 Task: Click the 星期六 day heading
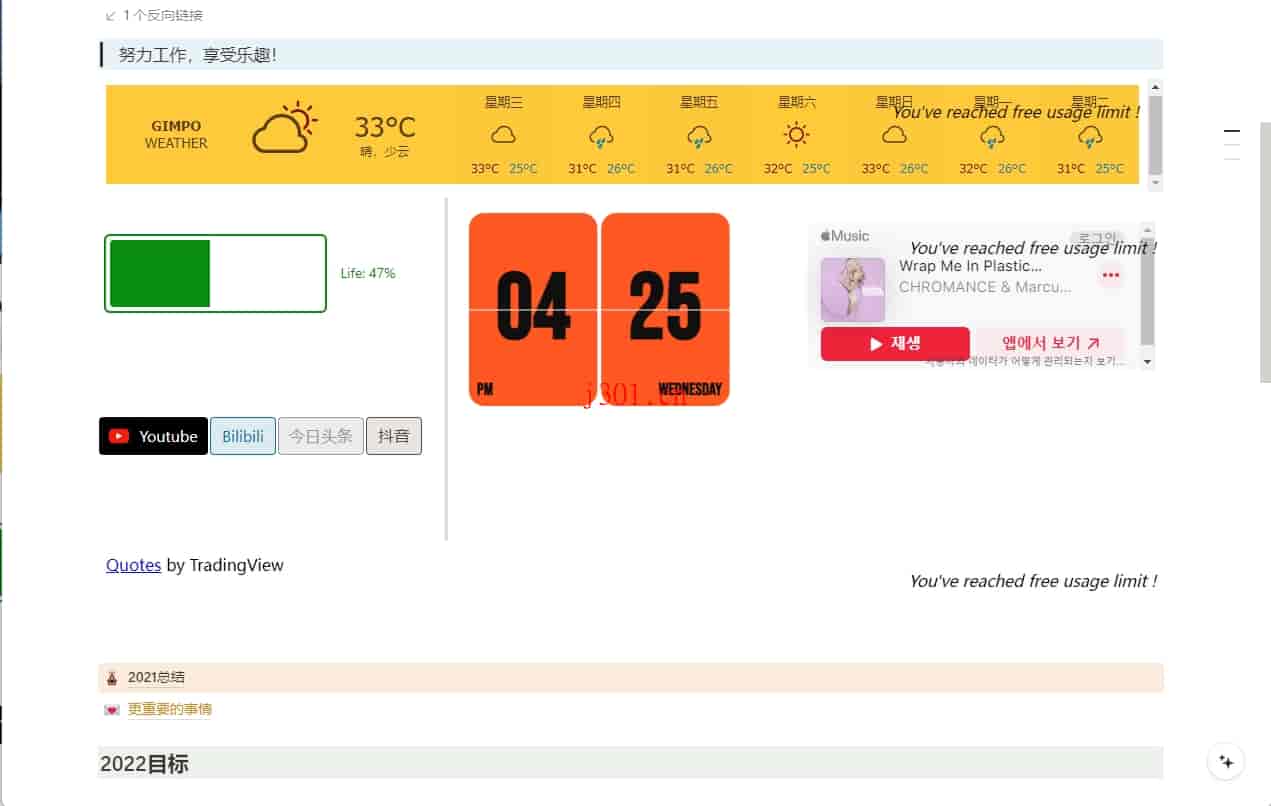pyautogui.click(x=797, y=102)
